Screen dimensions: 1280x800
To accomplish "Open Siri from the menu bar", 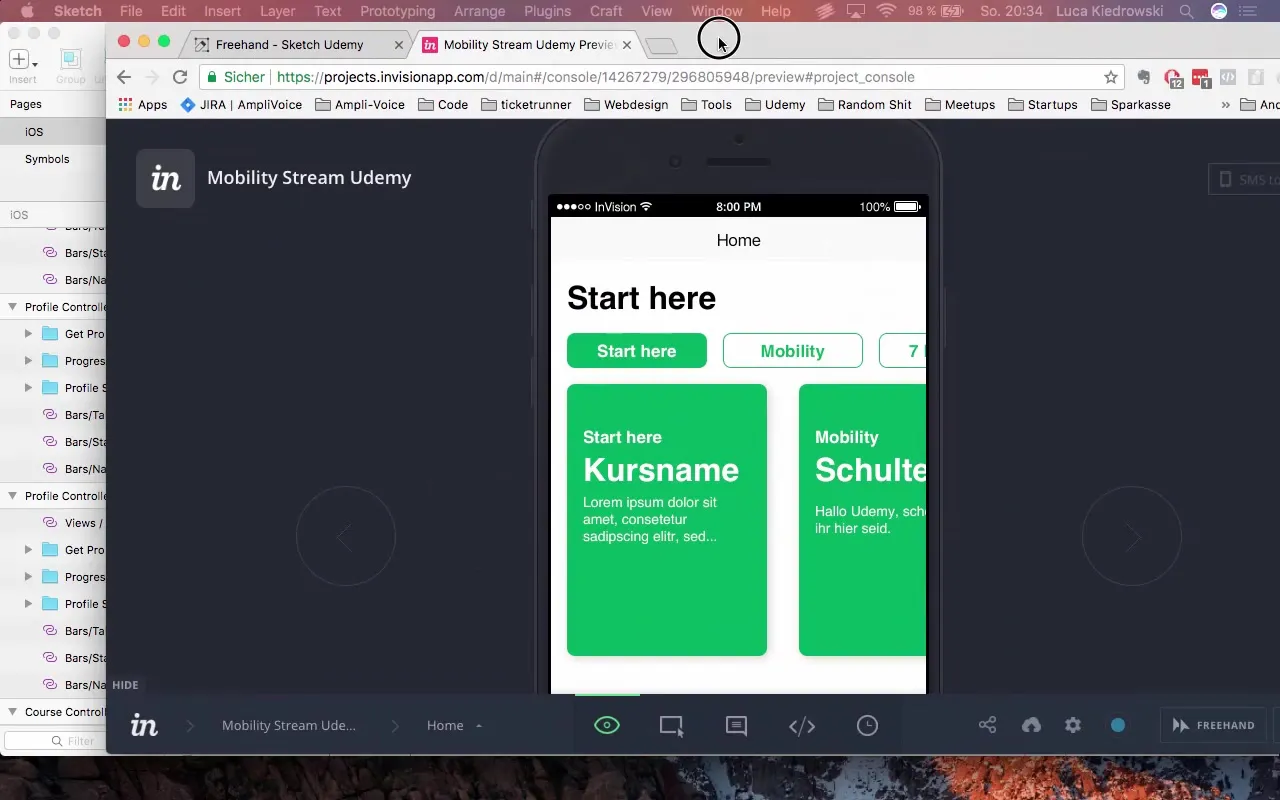I will click(x=1219, y=11).
